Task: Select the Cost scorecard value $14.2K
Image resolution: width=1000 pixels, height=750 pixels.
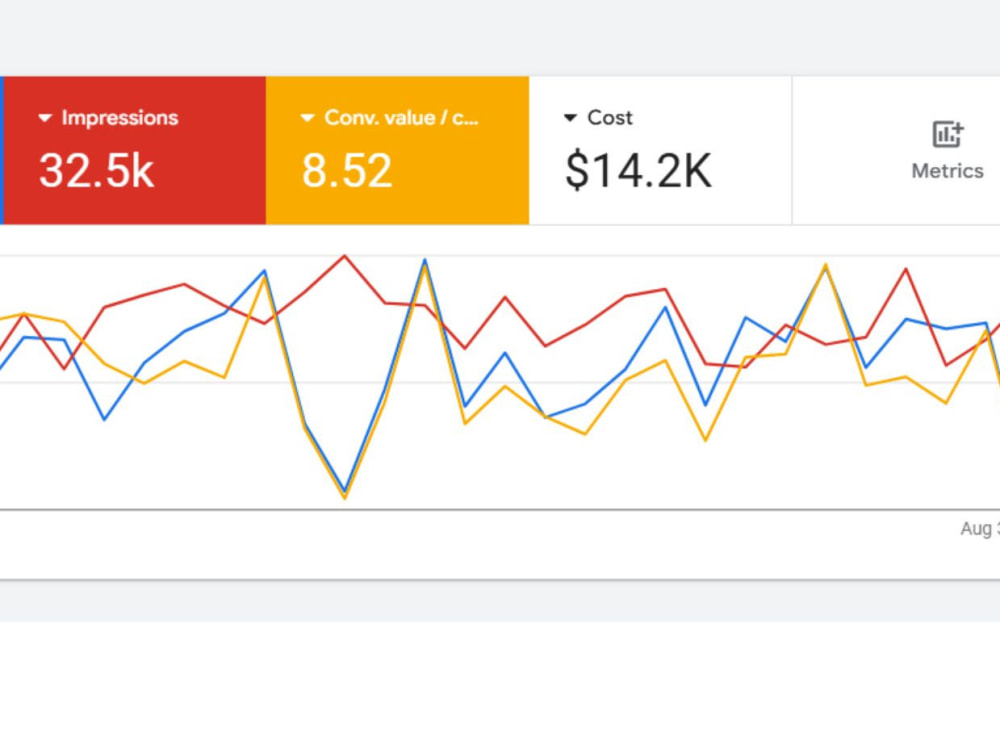Action: tap(638, 171)
